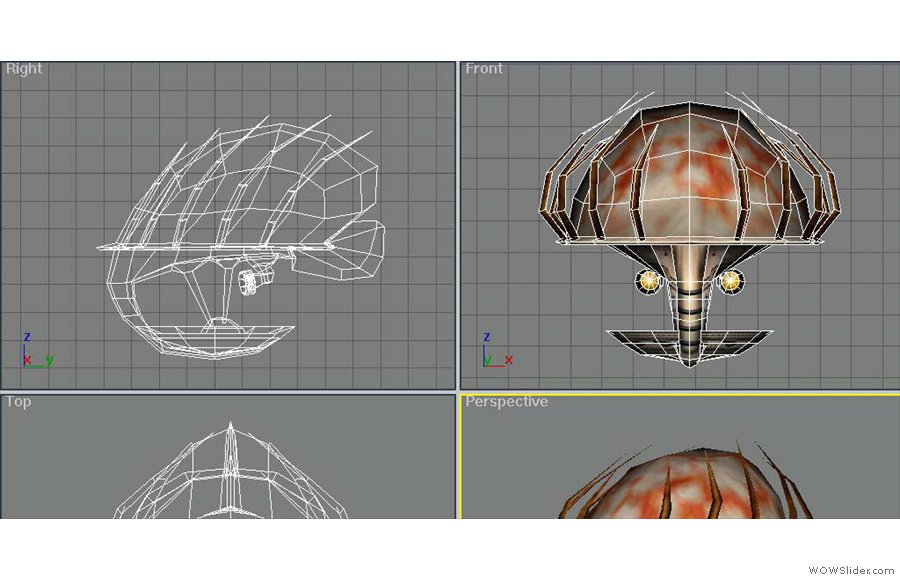Visit the WOWSlider.com watermark link
900x580 pixels.
851,570
